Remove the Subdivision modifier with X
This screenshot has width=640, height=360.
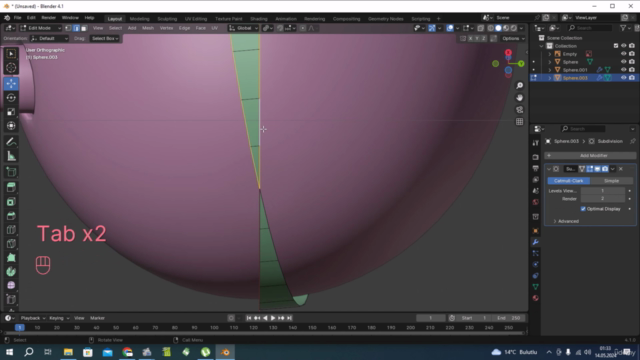(621, 169)
